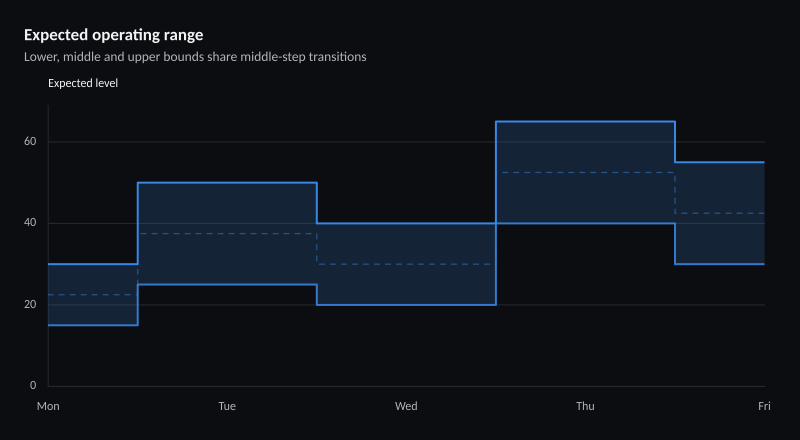Click the lower bound step at 25
Image resolution: width=800 pixels, height=440 pixels.
point(227,284)
